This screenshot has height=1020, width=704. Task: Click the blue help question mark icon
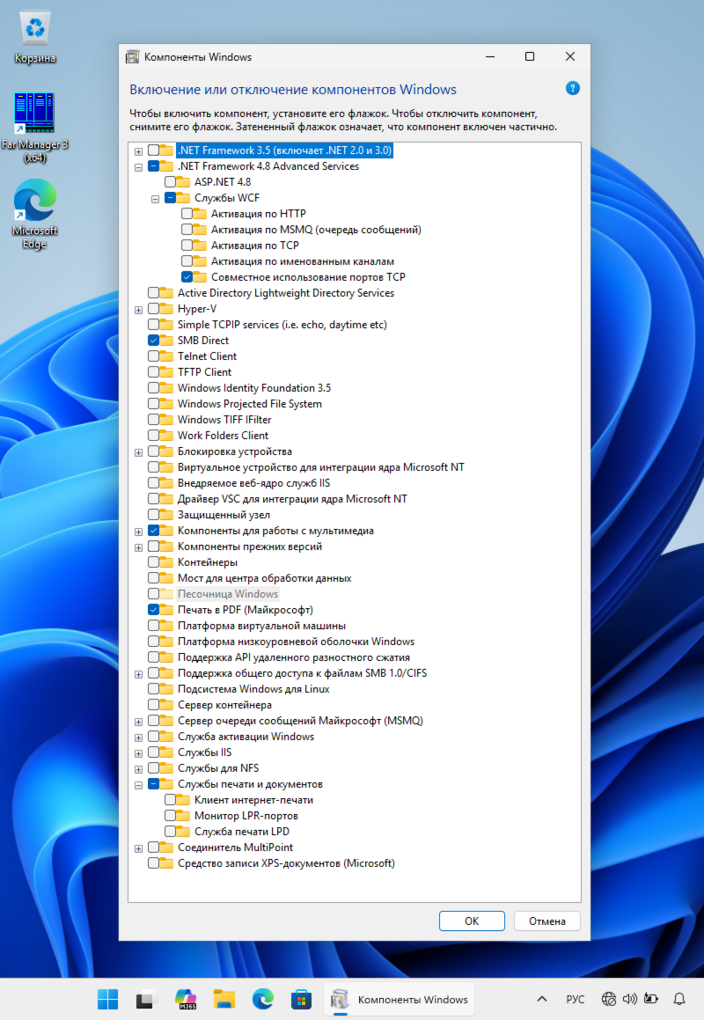(x=573, y=89)
